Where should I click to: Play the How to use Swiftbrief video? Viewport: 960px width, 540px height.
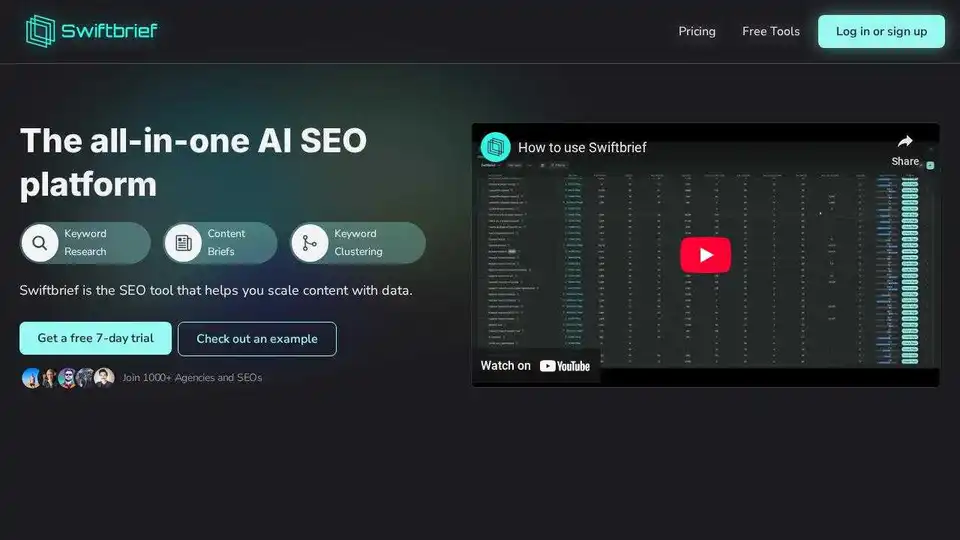[705, 255]
